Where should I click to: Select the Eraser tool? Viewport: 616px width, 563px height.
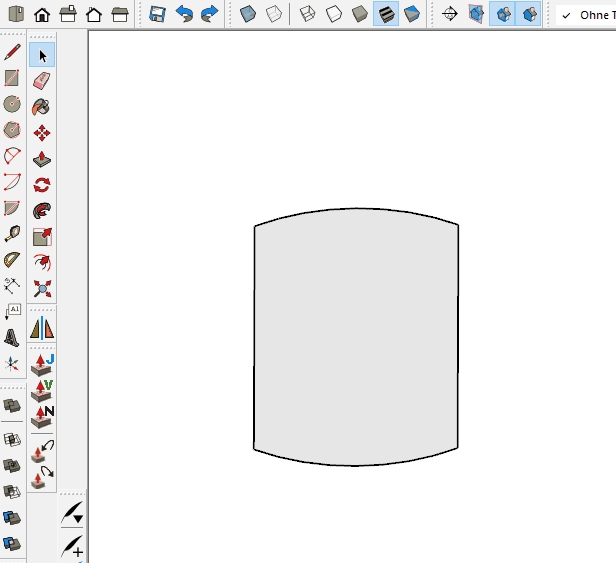pyautogui.click(x=42, y=80)
